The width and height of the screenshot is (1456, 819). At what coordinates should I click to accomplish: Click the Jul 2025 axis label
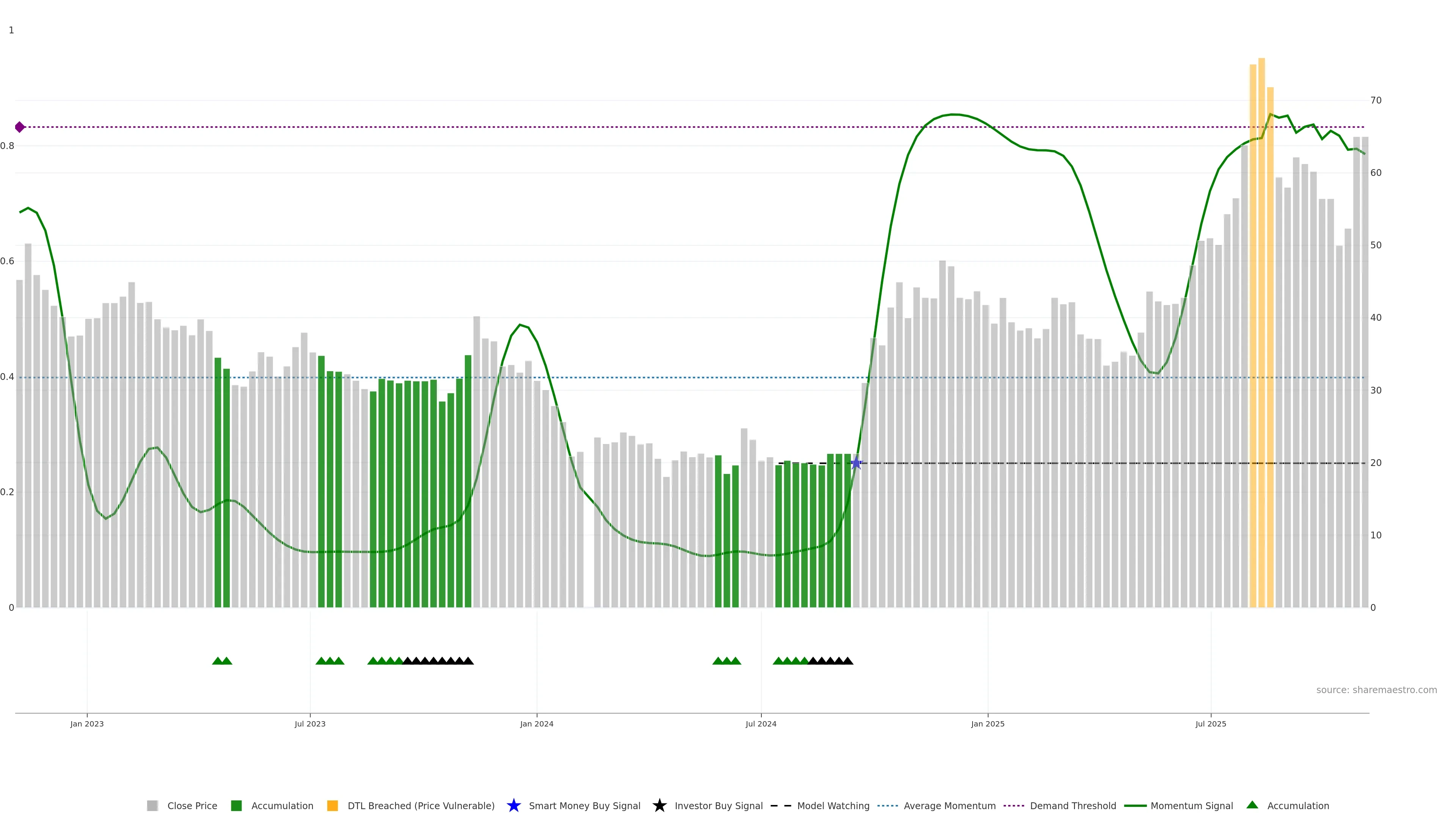pyautogui.click(x=1211, y=723)
